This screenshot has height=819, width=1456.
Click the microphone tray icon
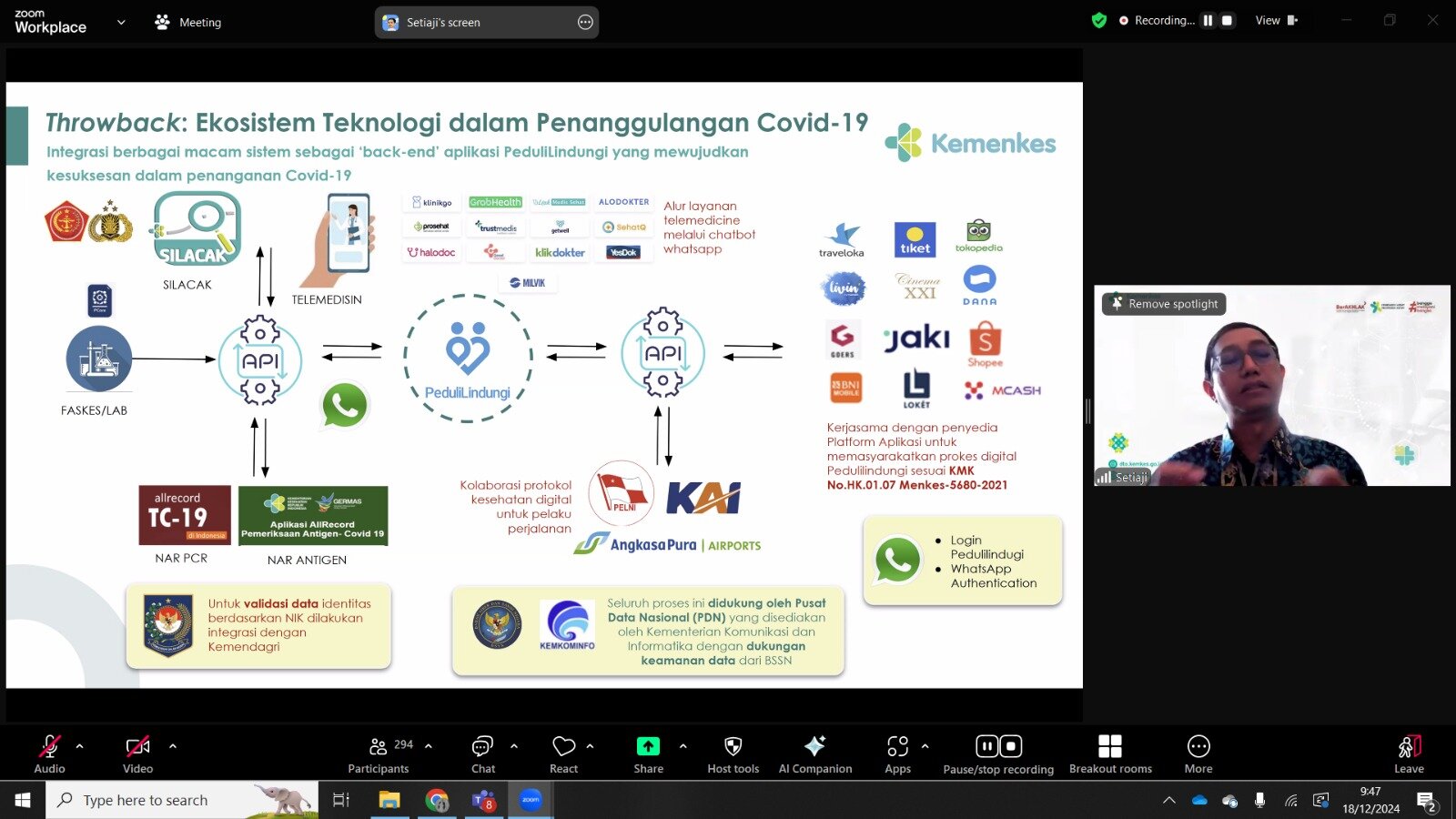[1259, 800]
